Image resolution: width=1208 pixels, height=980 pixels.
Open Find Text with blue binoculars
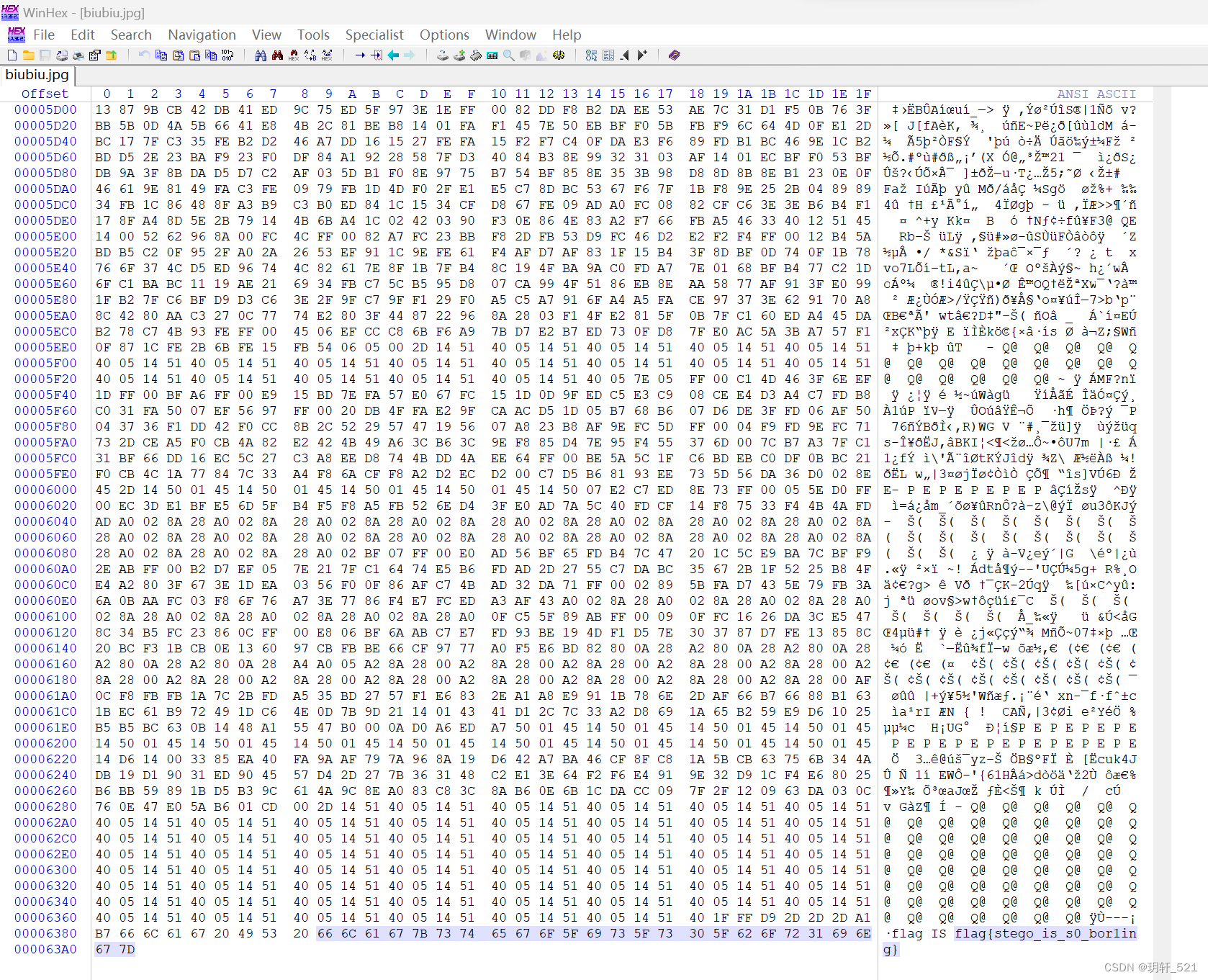click(x=261, y=55)
